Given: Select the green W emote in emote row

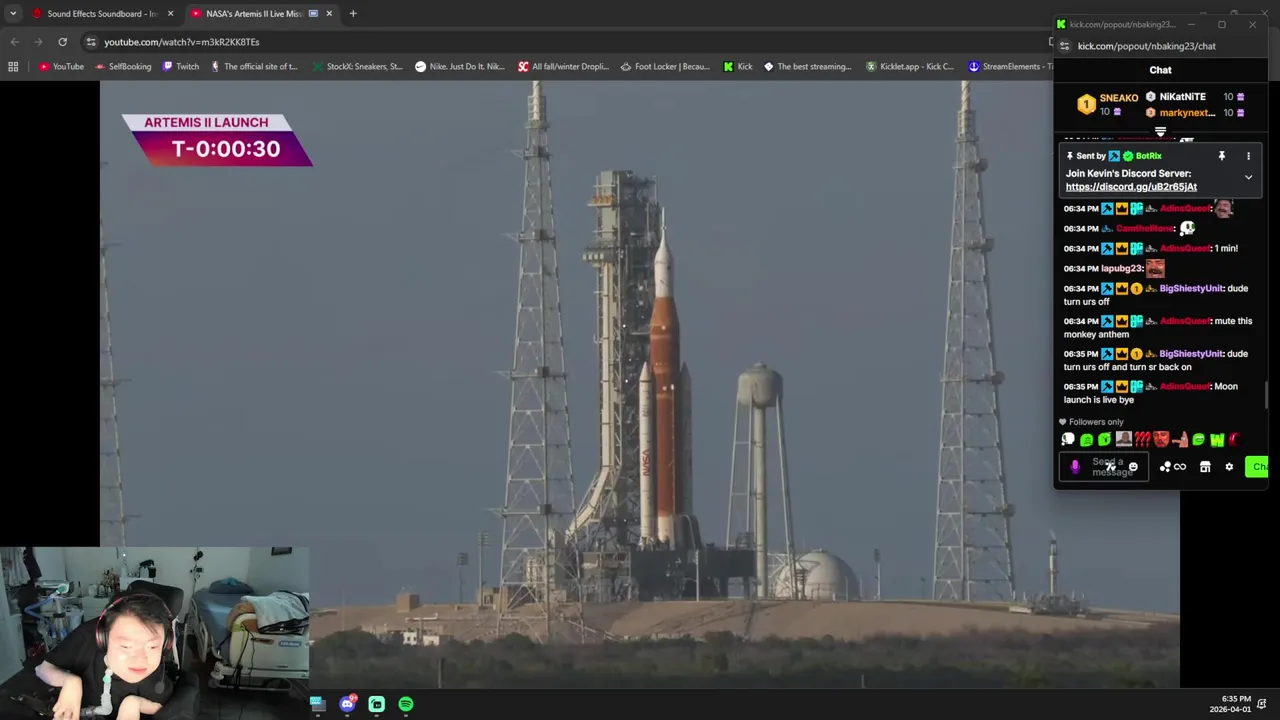Looking at the screenshot, I should pyautogui.click(x=1217, y=440).
